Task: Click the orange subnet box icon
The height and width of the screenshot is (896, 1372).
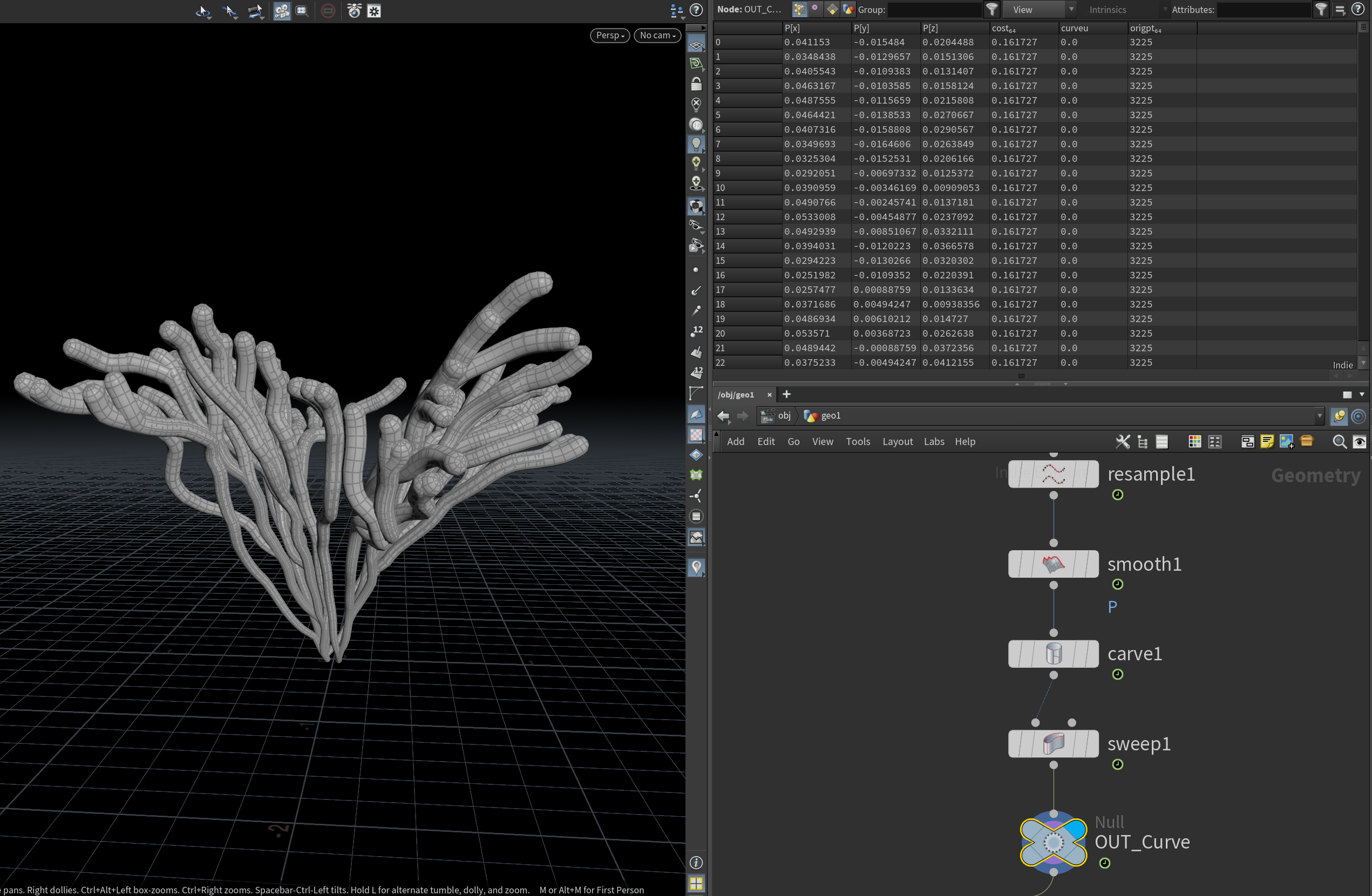Action: (x=1306, y=441)
